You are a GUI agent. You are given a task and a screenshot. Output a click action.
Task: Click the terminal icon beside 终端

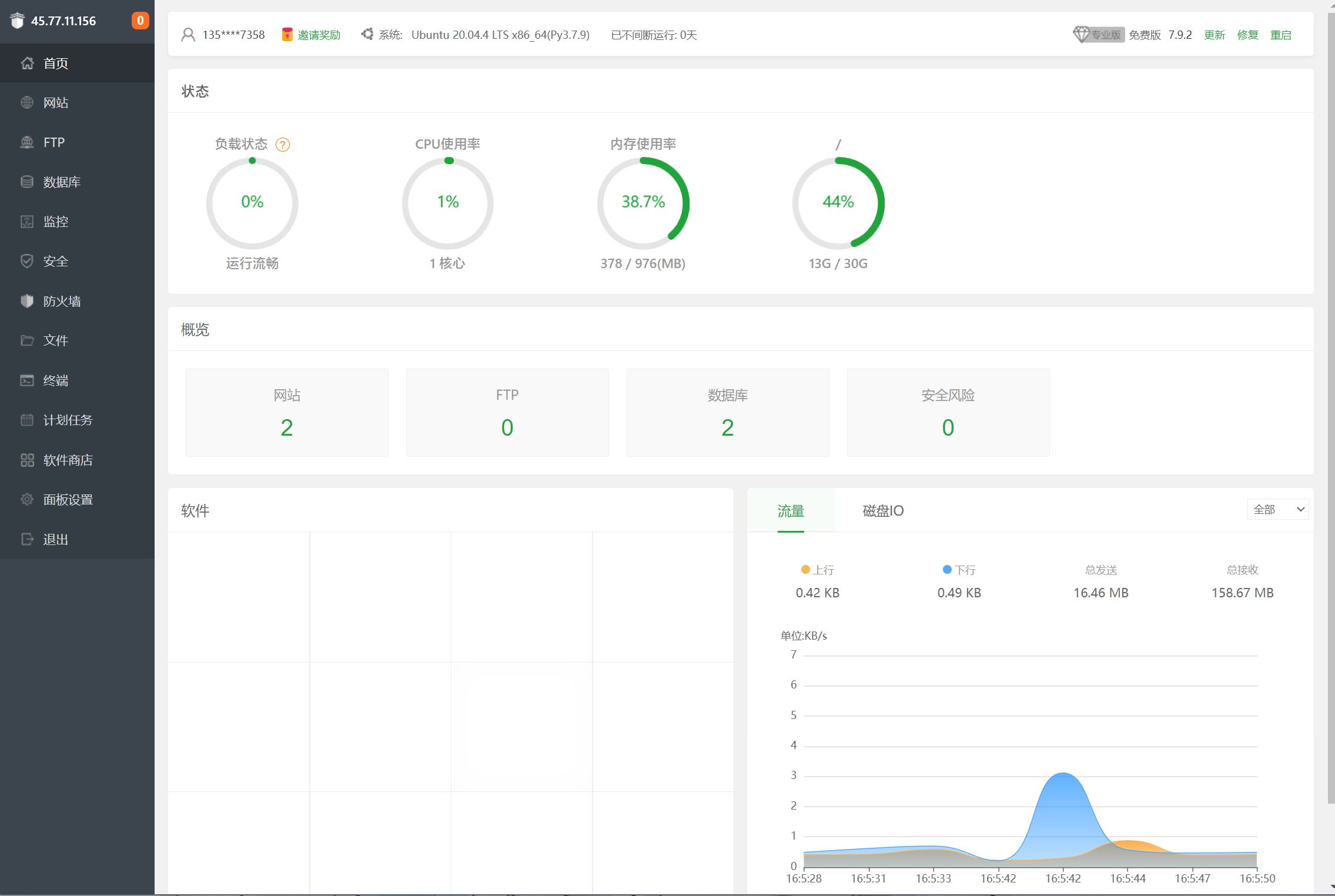pyautogui.click(x=27, y=380)
